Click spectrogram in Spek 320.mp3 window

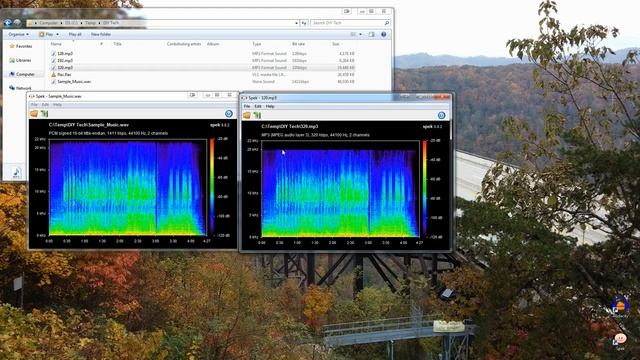point(340,189)
